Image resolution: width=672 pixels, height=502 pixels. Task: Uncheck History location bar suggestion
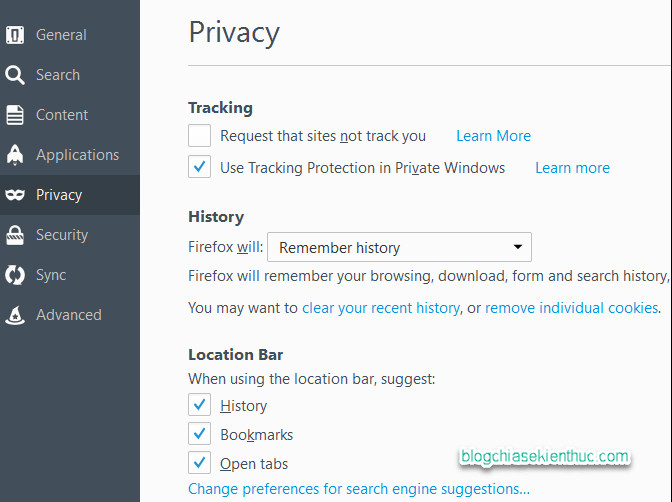point(200,405)
